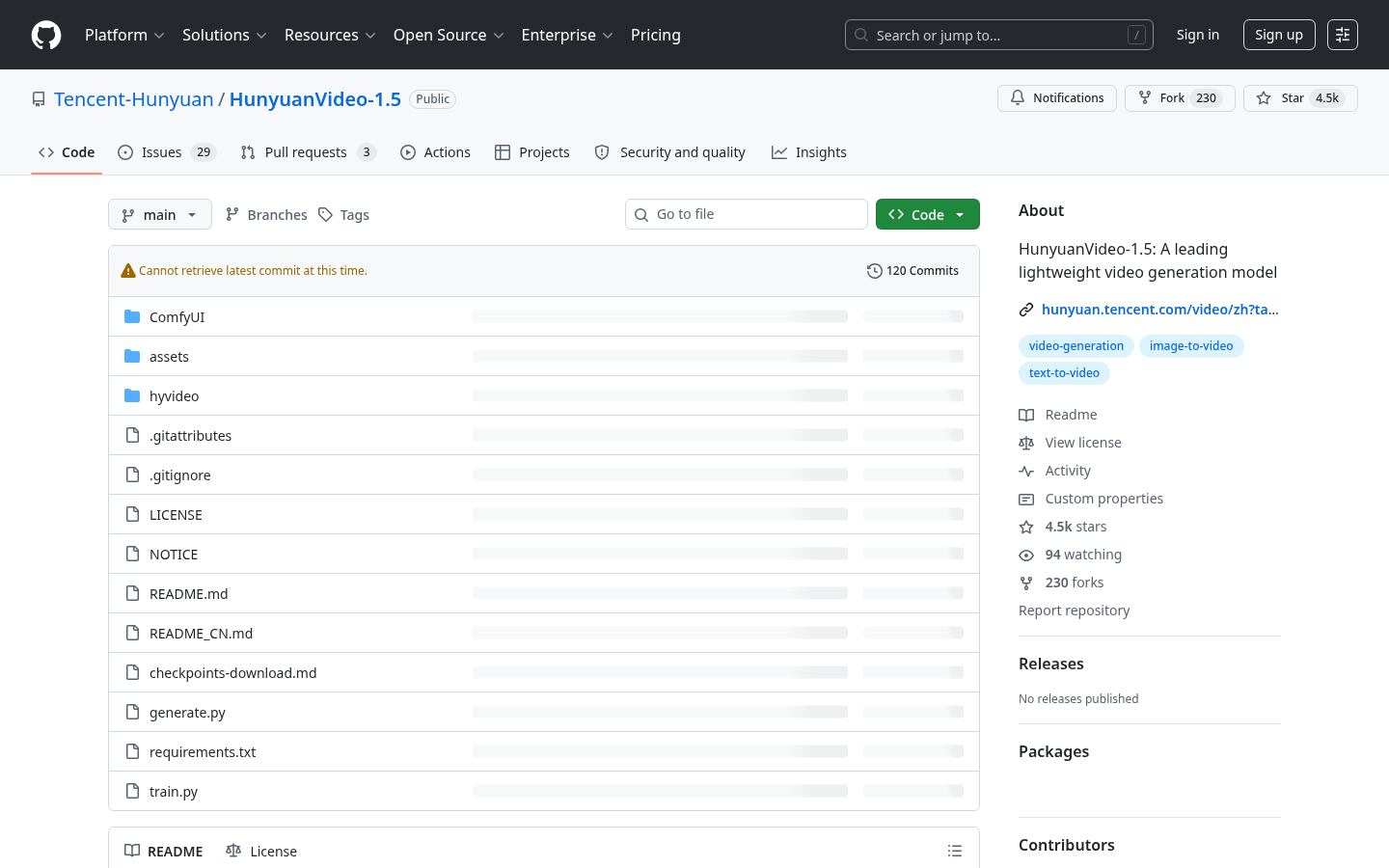Open checkpoints-download.md file
The height and width of the screenshot is (868, 1389).
pyautogui.click(x=232, y=673)
